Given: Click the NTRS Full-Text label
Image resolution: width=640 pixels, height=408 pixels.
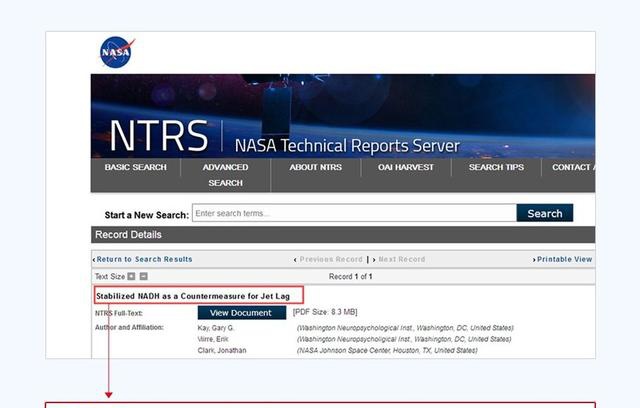Looking at the screenshot, I should [x=119, y=313].
